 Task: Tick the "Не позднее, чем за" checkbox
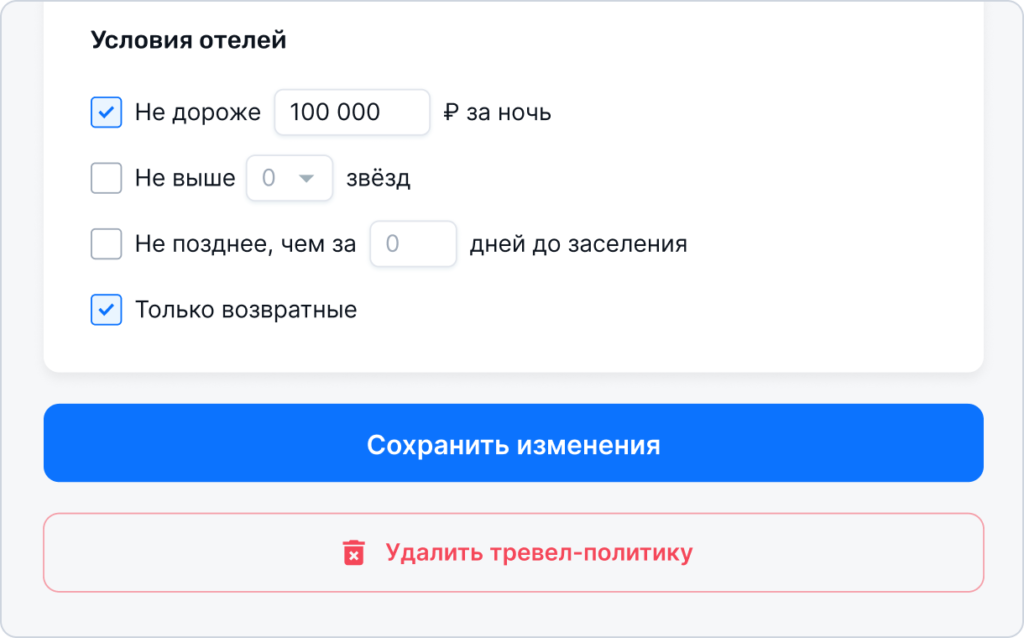[x=106, y=244]
